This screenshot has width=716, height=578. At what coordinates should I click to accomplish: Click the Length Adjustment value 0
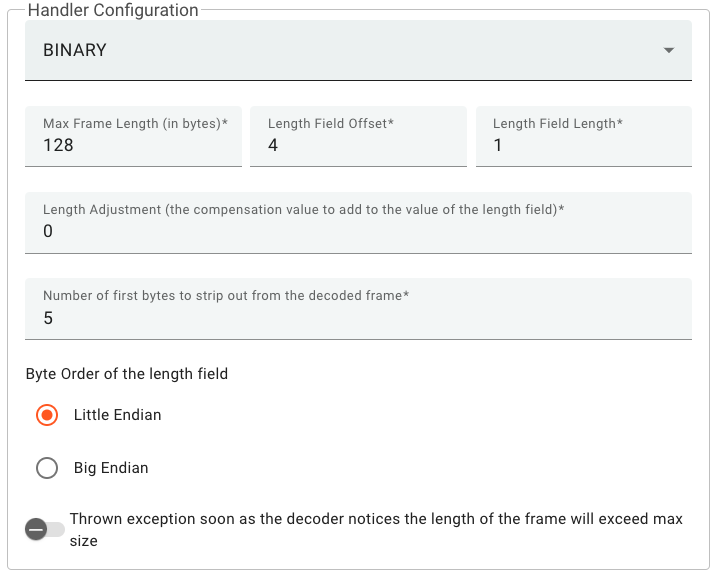pyautogui.click(x=48, y=231)
